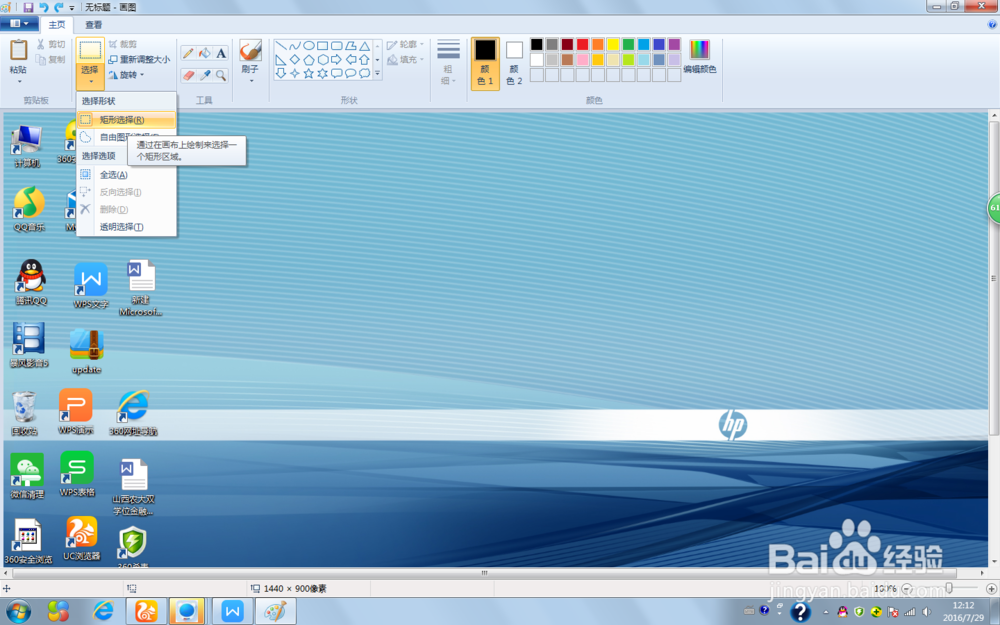Open Internet Explorer in the taskbar
This screenshot has height=625, width=1000.
(x=103, y=612)
